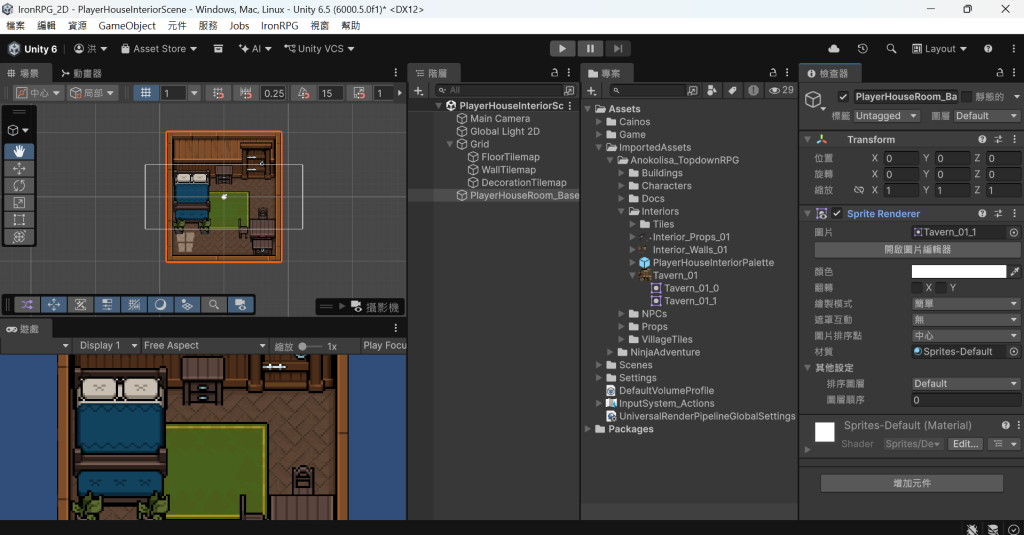Click the Open Sprite Editor button
Screen dimensions: 1024x535
click(917, 250)
